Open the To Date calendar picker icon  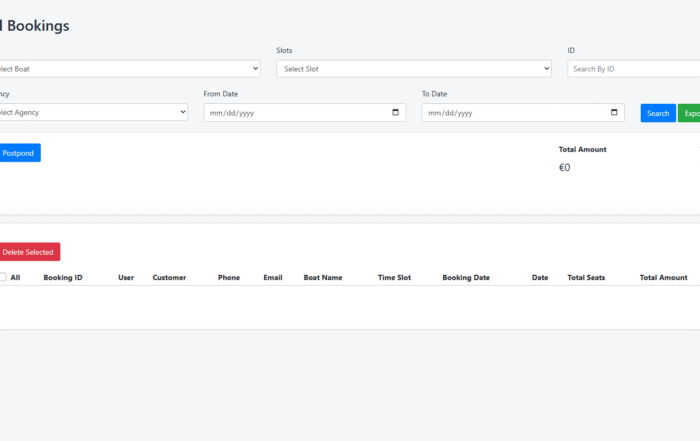tap(614, 113)
